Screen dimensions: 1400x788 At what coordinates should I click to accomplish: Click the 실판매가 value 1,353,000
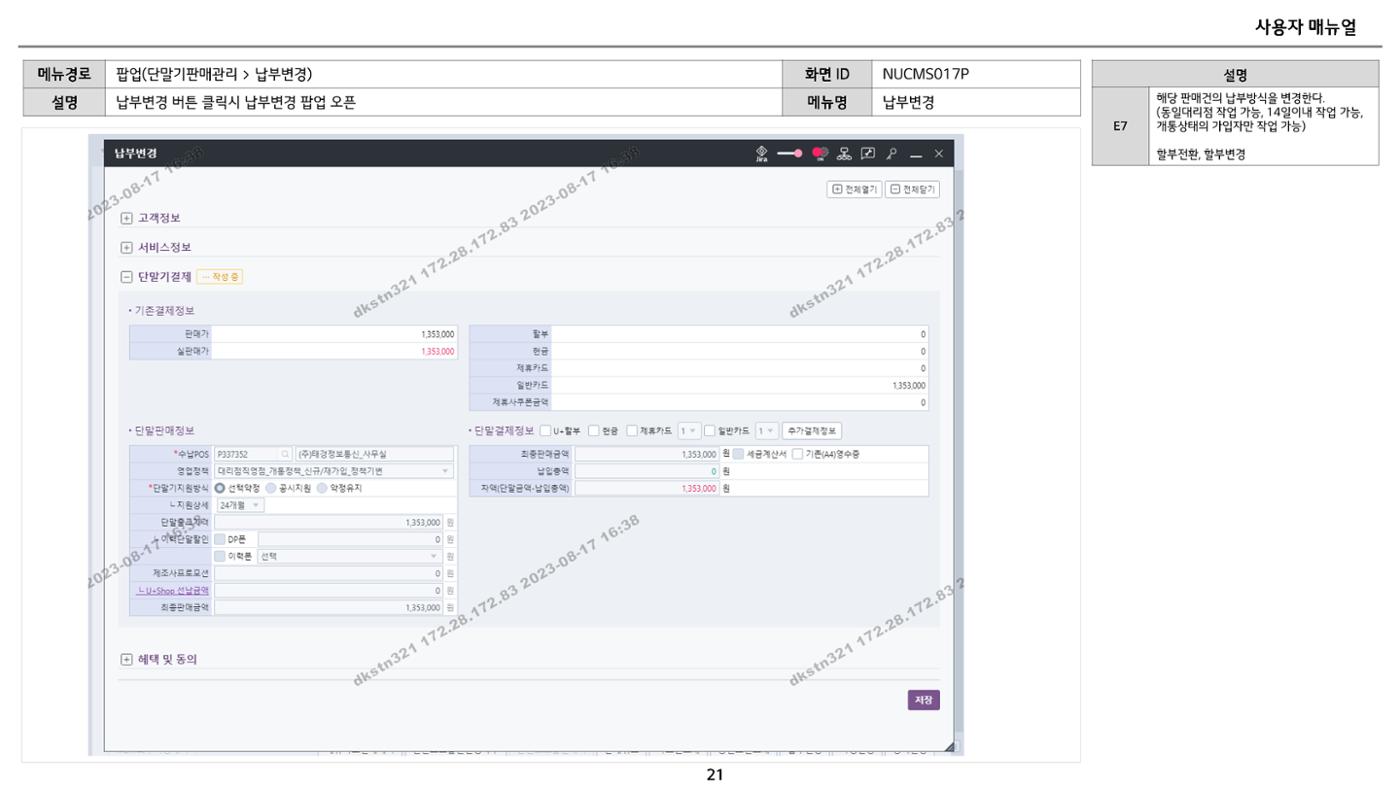tap(440, 351)
